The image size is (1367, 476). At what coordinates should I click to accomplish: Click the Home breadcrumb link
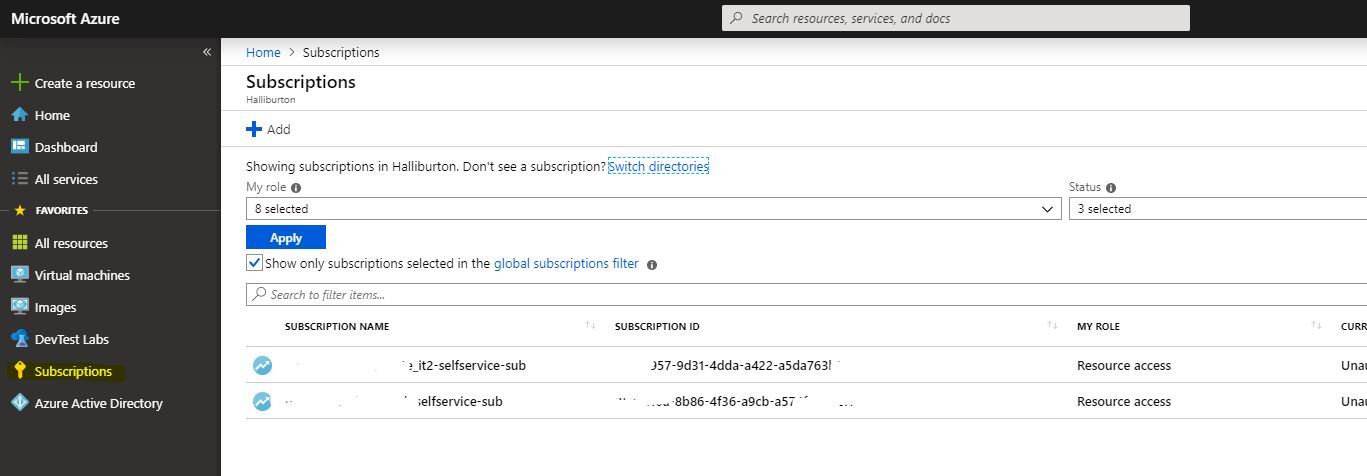(263, 52)
